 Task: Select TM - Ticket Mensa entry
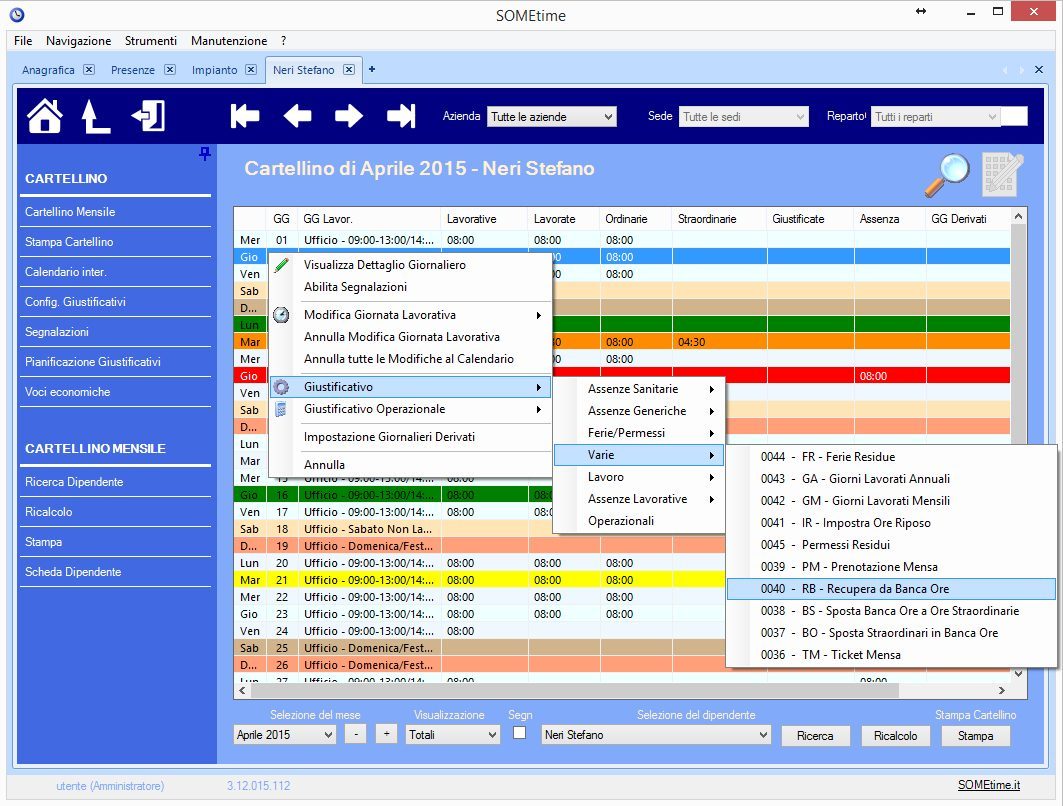891,655
